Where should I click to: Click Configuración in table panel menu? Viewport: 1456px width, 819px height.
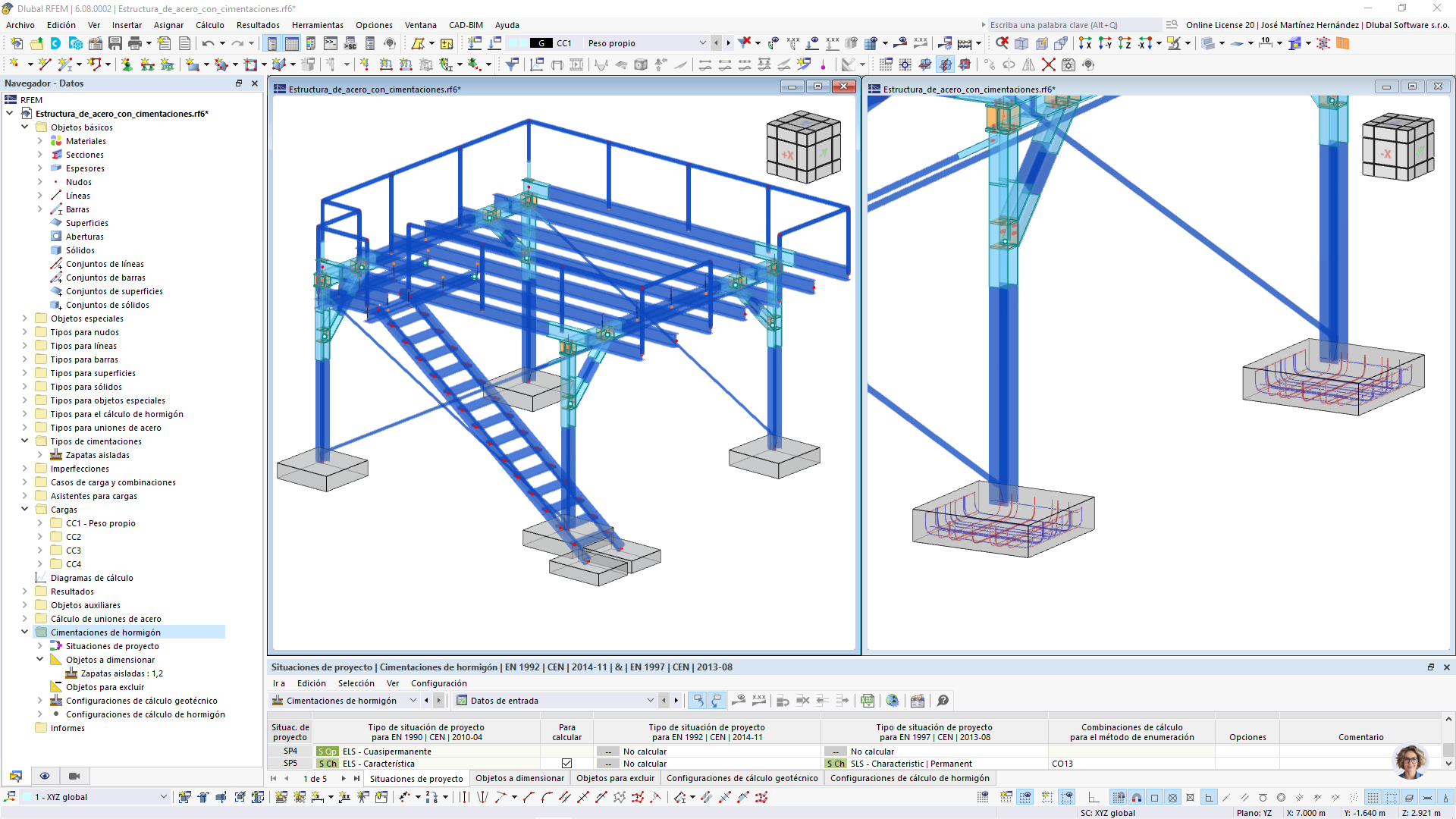(x=438, y=683)
